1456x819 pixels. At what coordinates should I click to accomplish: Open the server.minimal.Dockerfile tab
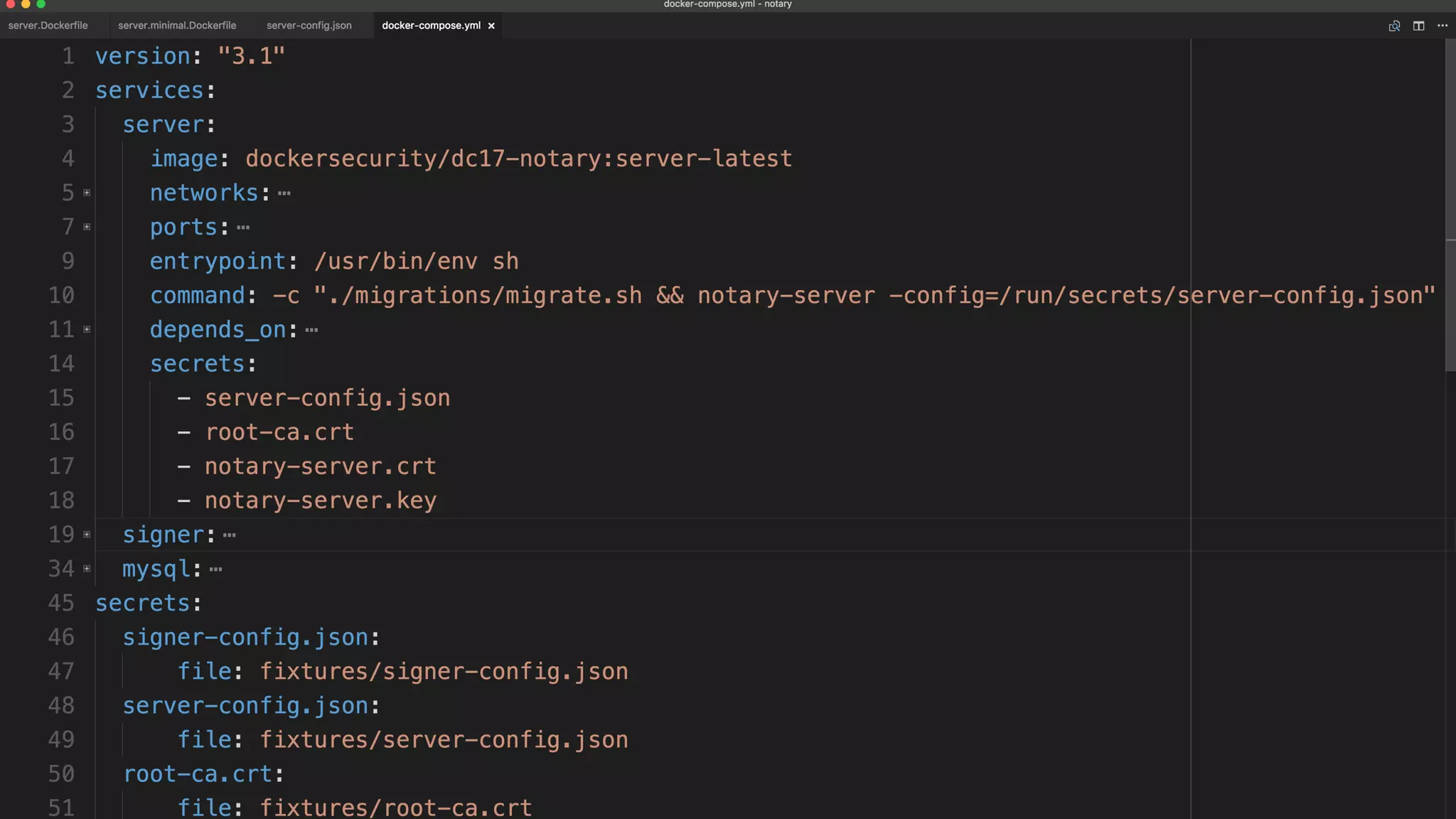[x=177, y=26]
